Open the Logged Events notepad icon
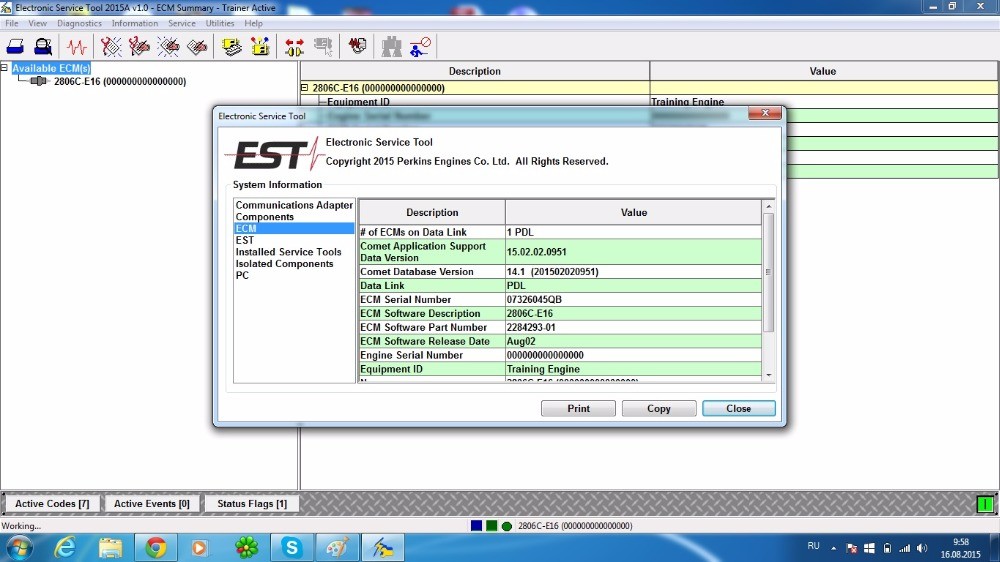1000x562 pixels. coord(197,47)
